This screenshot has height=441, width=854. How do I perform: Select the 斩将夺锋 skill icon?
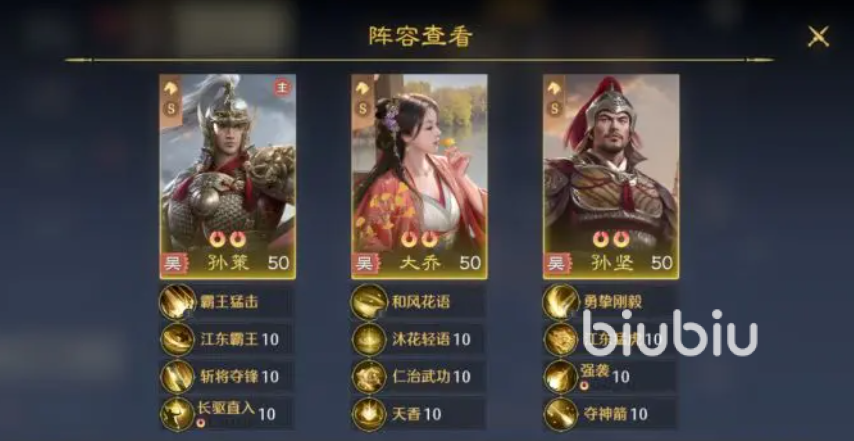click(x=178, y=377)
